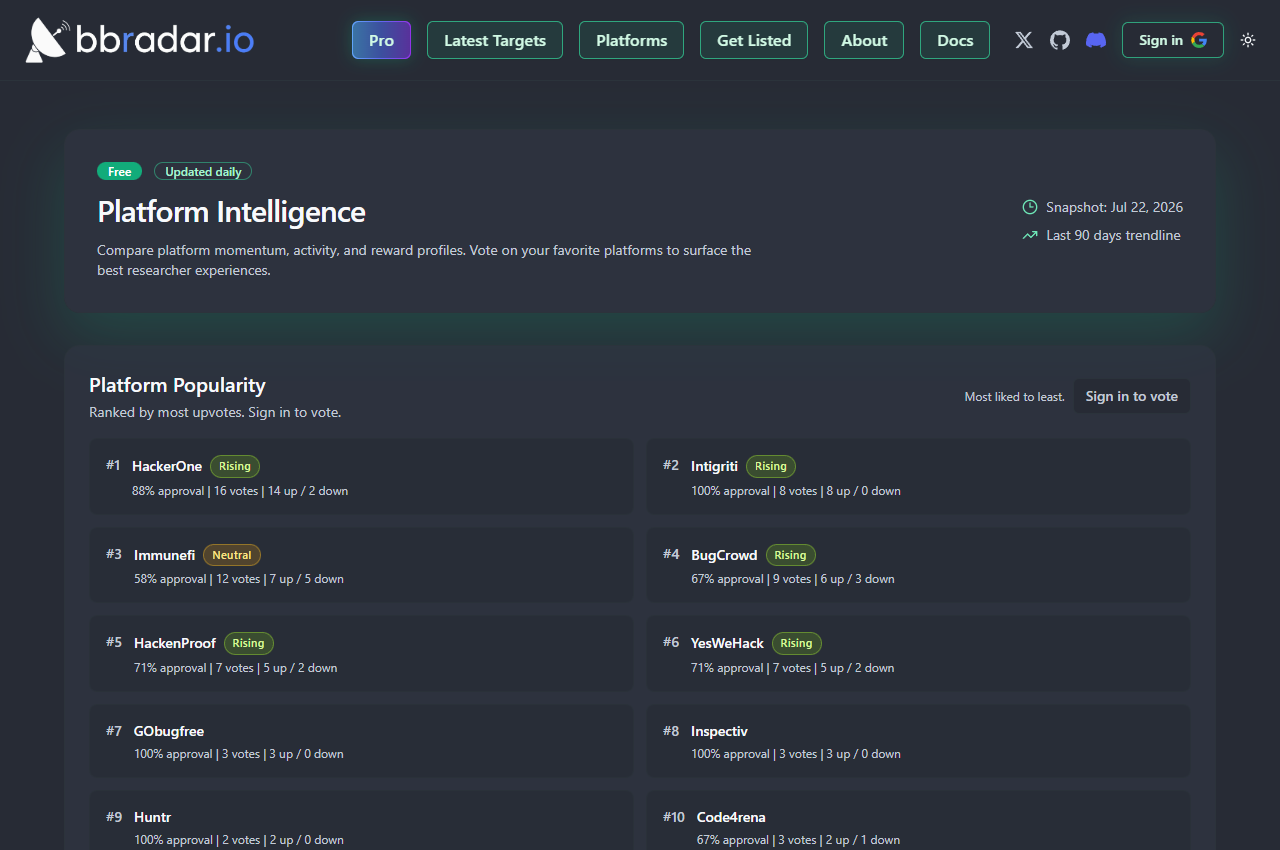
Task: Click the bbradar.io satellite dish logo
Action: tap(47, 40)
